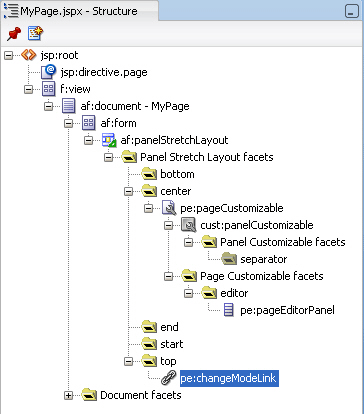Click the cust:panelCustomizable icon
Viewport: 364px width, 414px height.
[189, 225]
